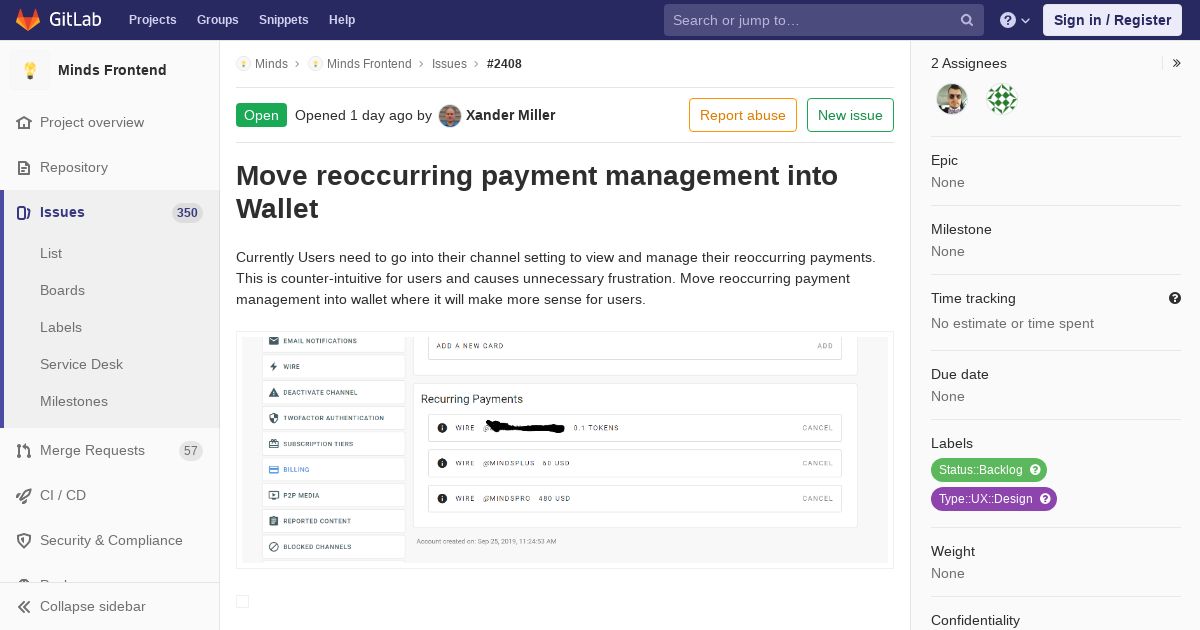Image resolution: width=1200 pixels, height=630 pixels.
Task: Open Snippets in top navigation
Action: 283,20
